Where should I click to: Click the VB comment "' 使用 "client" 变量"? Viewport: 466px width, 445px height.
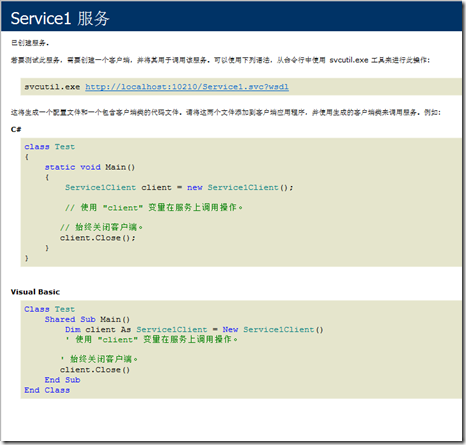click(x=151, y=340)
